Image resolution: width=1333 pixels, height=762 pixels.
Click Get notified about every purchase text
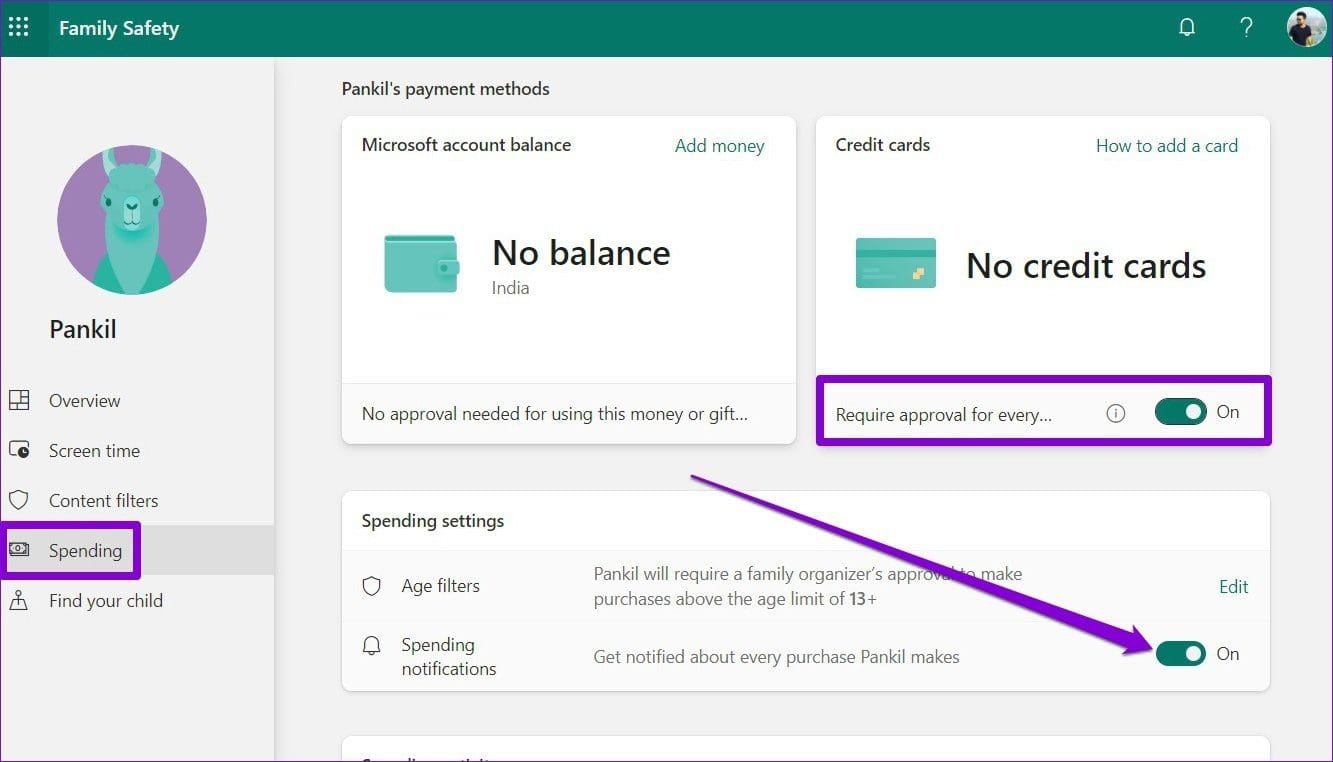776,657
